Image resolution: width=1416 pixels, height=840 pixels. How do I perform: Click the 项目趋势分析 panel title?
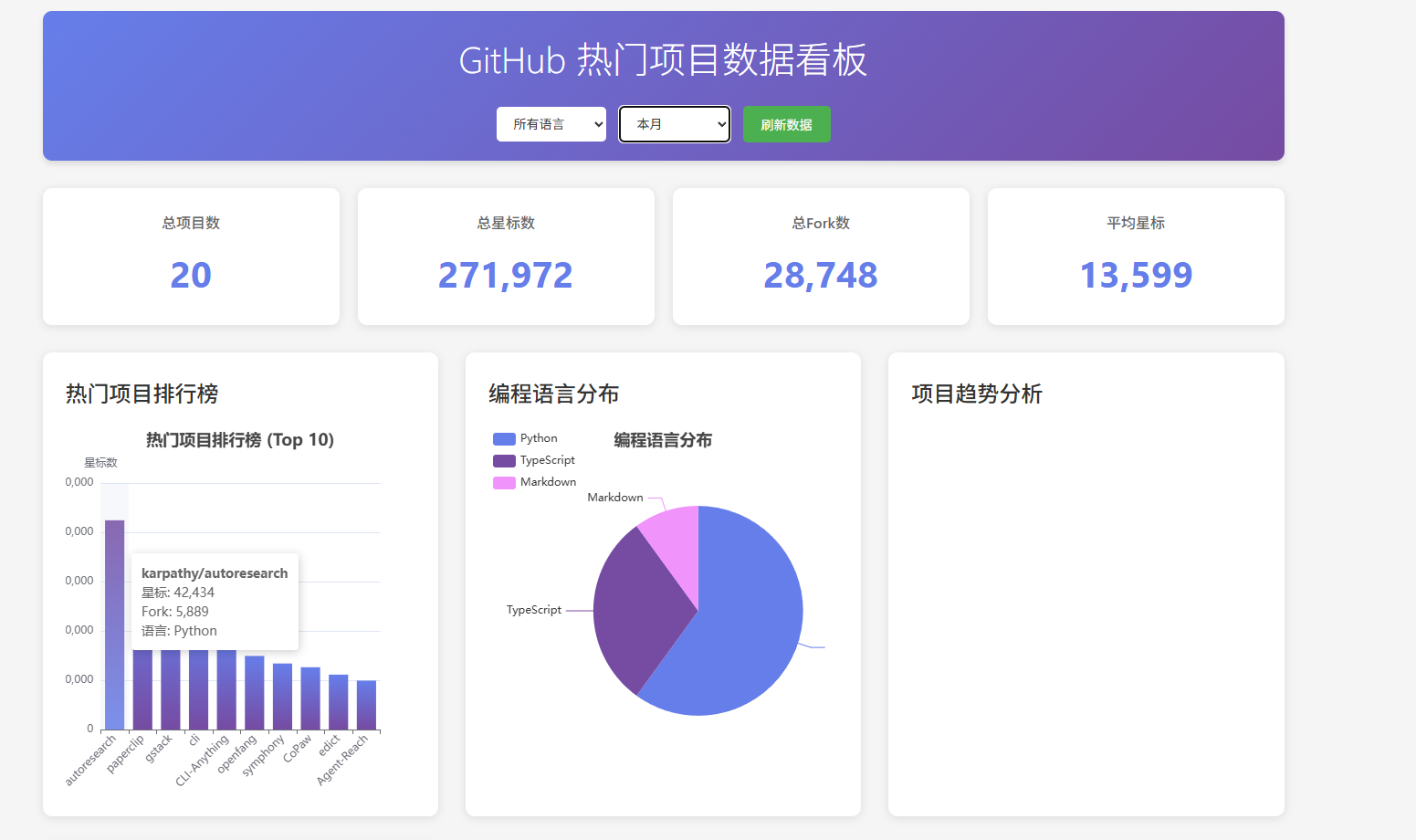[x=978, y=394]
